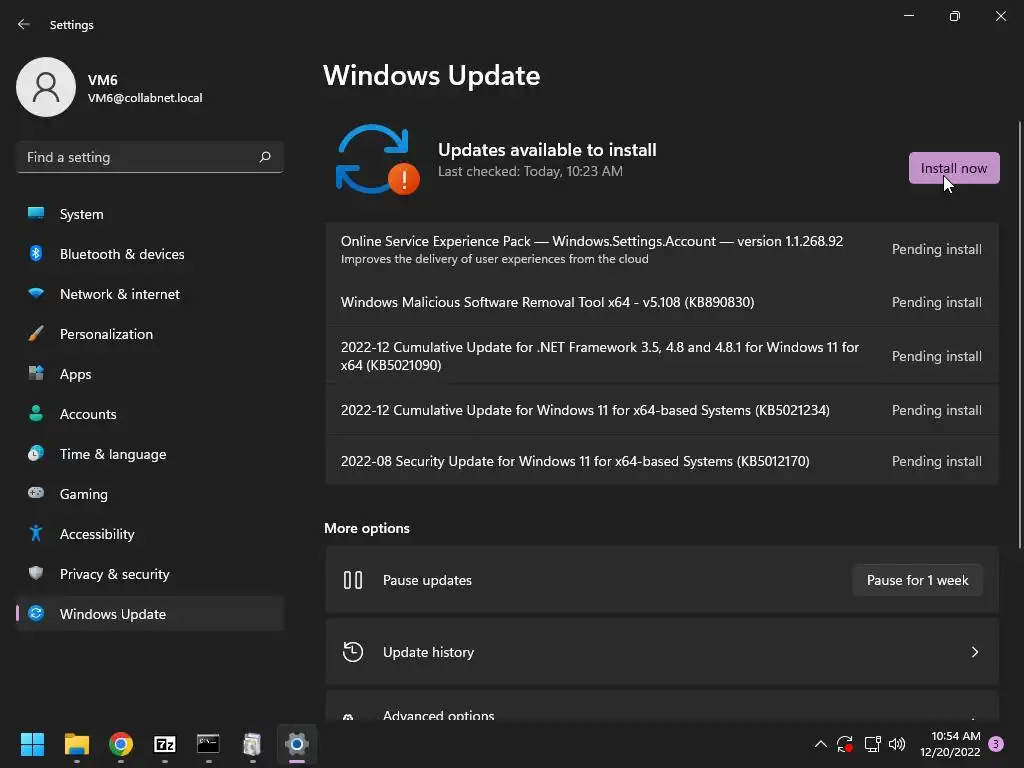1024x768 pixels.
Task: Click the Find a setting search box
Action: point(150,157)
